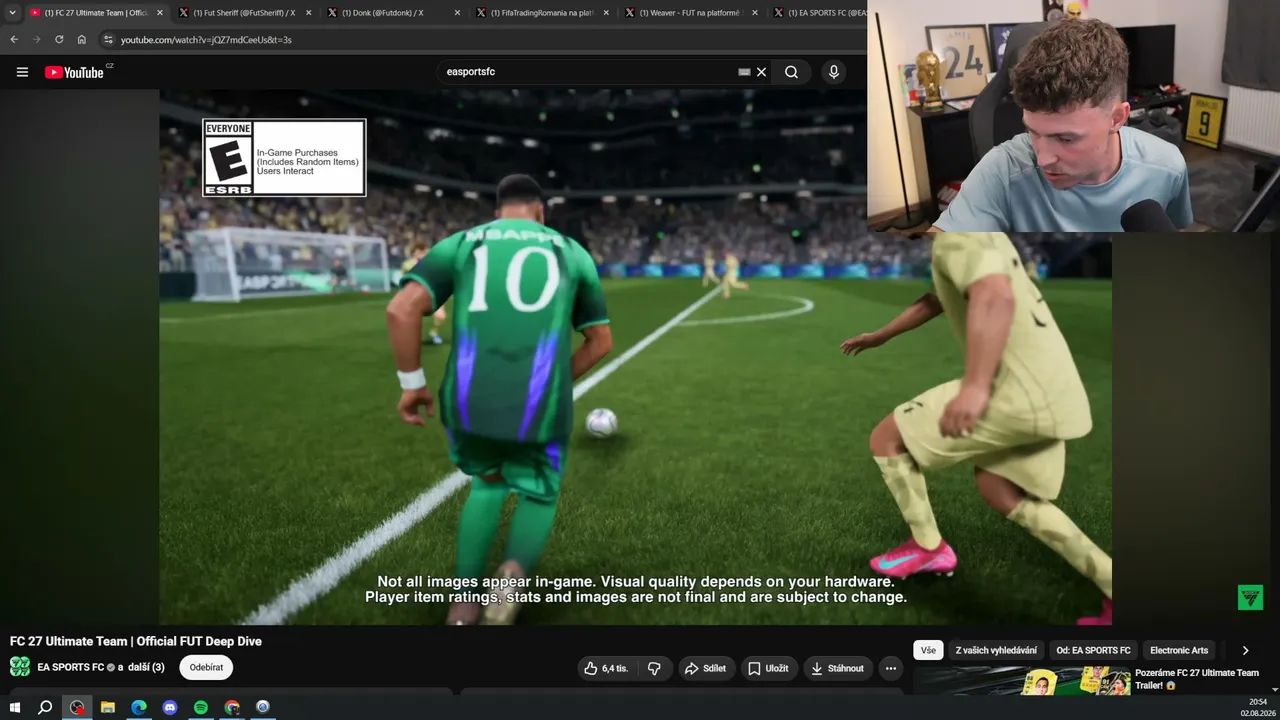This screenshot has width=1280, height=720.
Task: Reload the YouTube page
Action: (x=59, y=40)
